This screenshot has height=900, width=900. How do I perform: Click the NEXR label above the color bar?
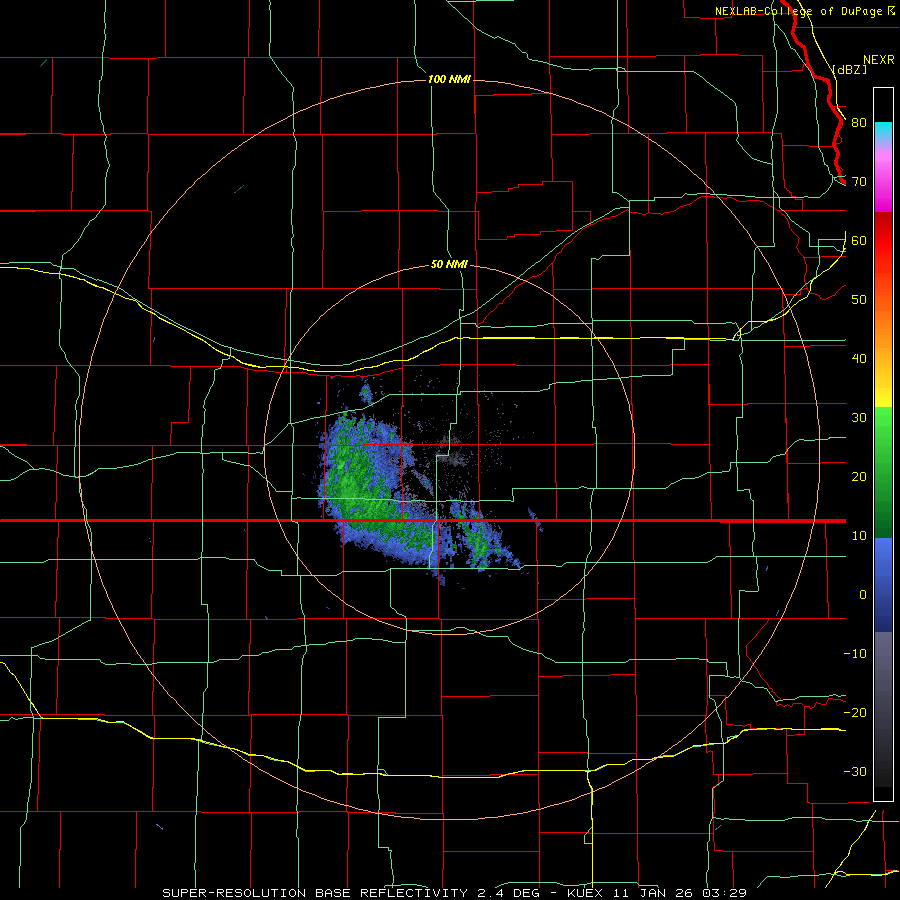tap(878, 60)
